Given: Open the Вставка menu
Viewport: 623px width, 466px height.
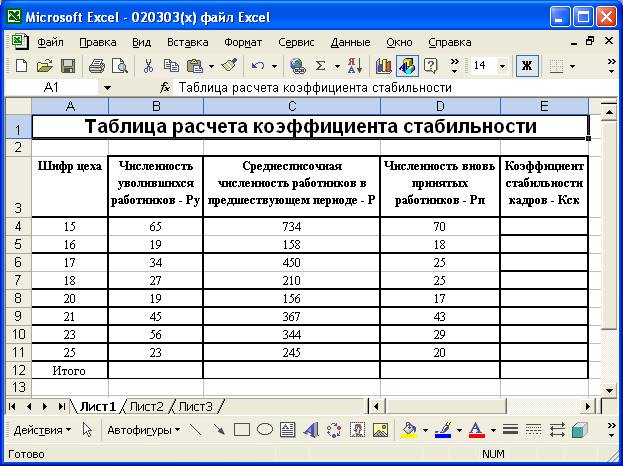Looking at the screenshot, I should (188, 42).
